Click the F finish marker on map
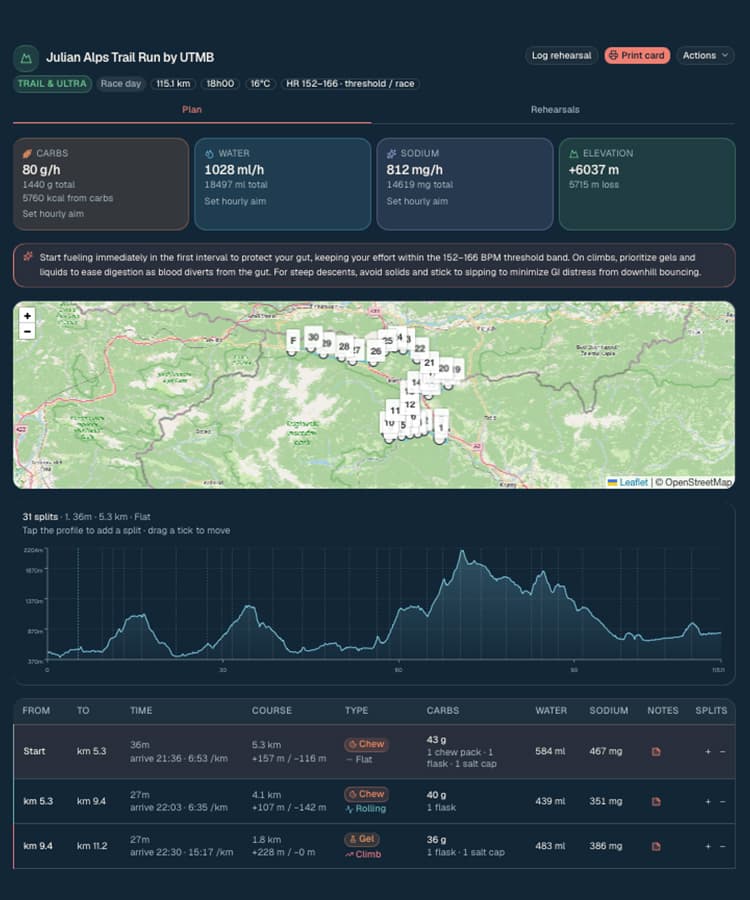 [x=293, y=341]
